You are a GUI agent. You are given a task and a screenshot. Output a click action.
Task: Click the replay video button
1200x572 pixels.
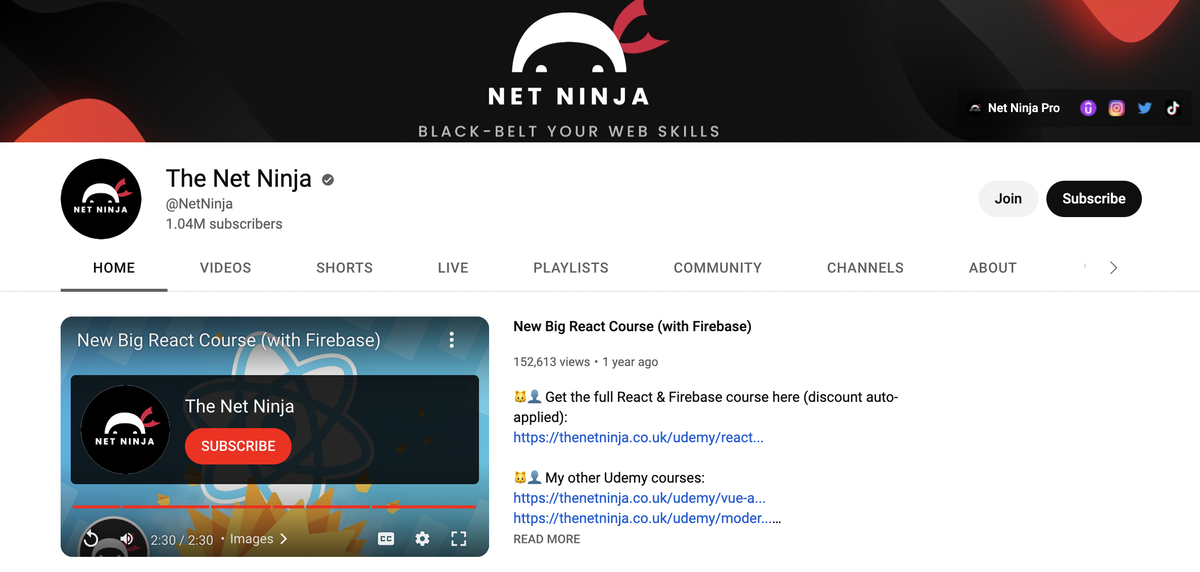point(90,539)
